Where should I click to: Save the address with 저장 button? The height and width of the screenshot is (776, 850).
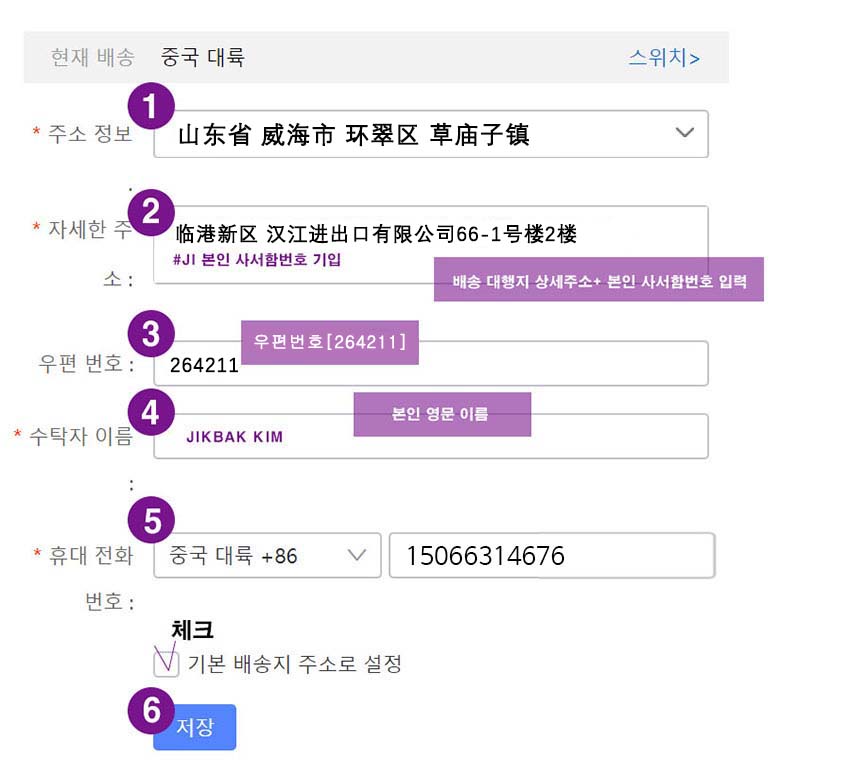(195, 727)
